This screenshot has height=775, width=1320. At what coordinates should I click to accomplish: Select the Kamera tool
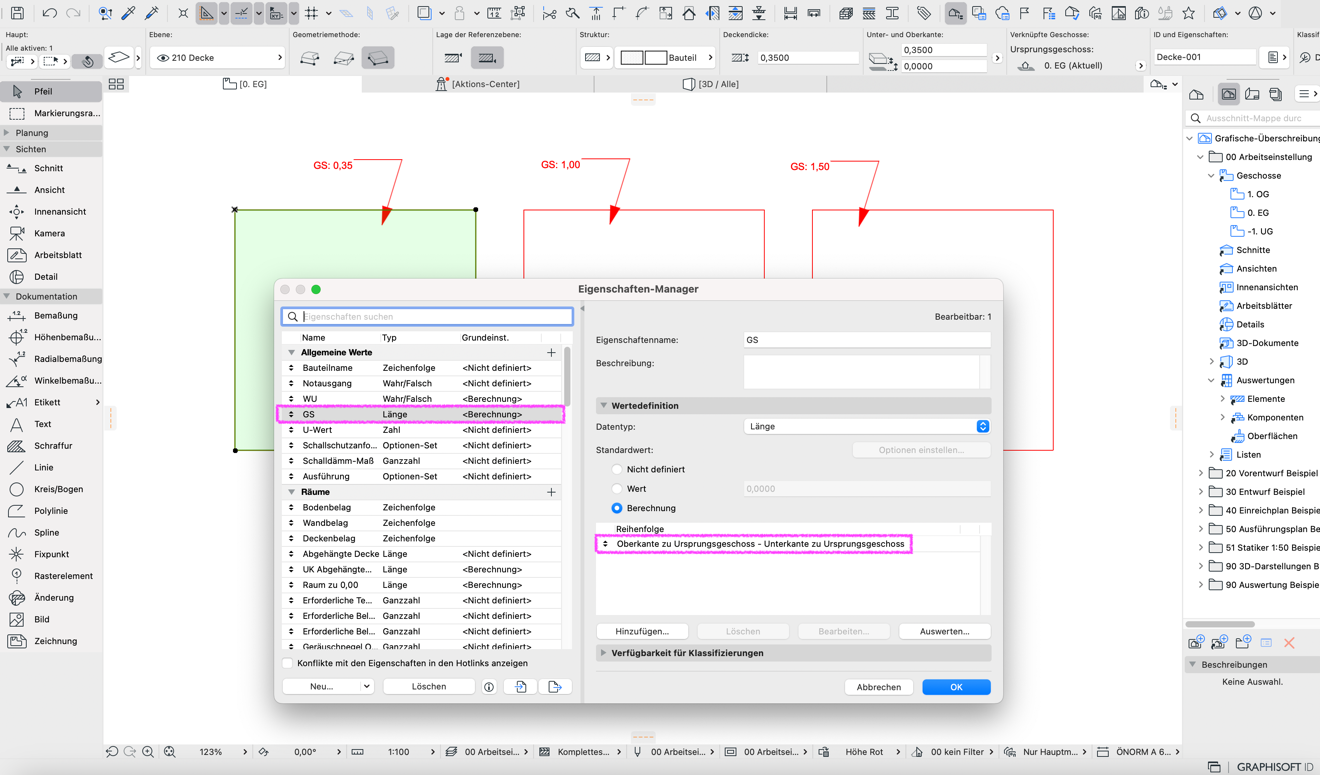(51, 233)
